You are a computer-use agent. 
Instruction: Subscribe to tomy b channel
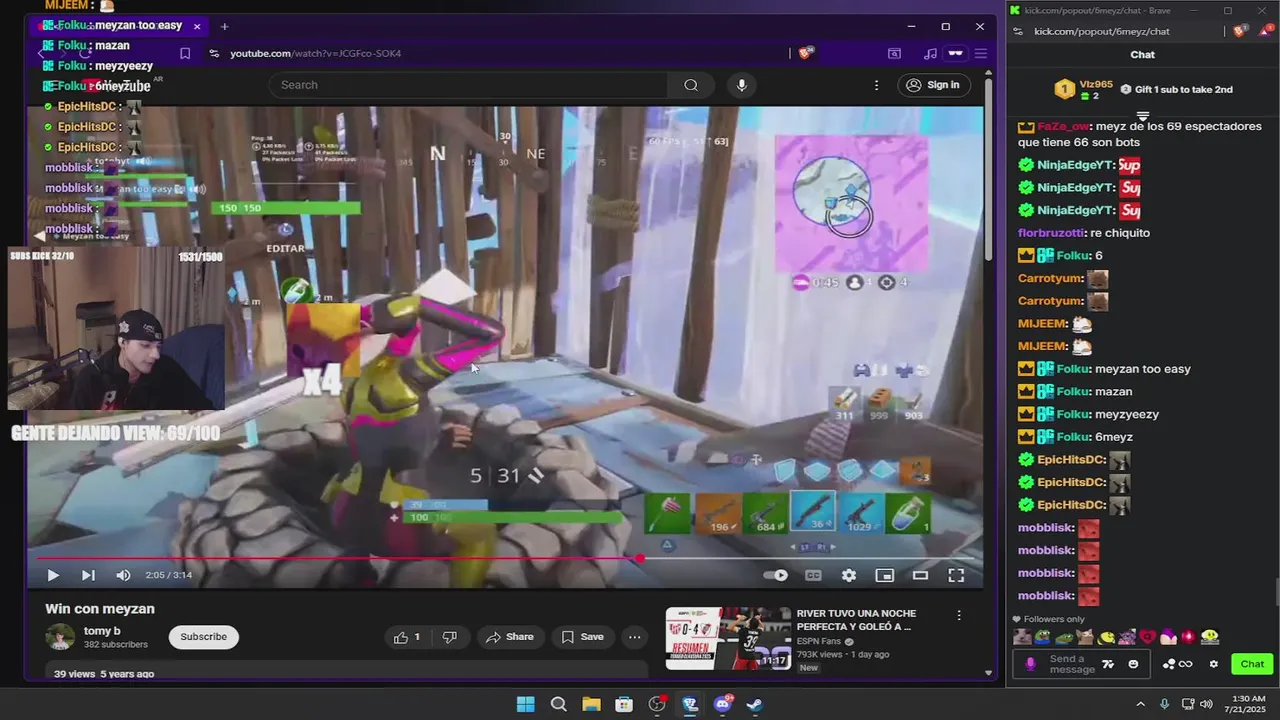[x=204, y=637]
